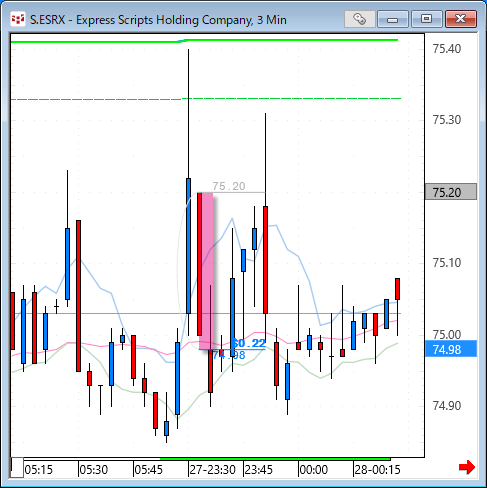
Task: Click the pink highlighted range box
Action: 206,271
